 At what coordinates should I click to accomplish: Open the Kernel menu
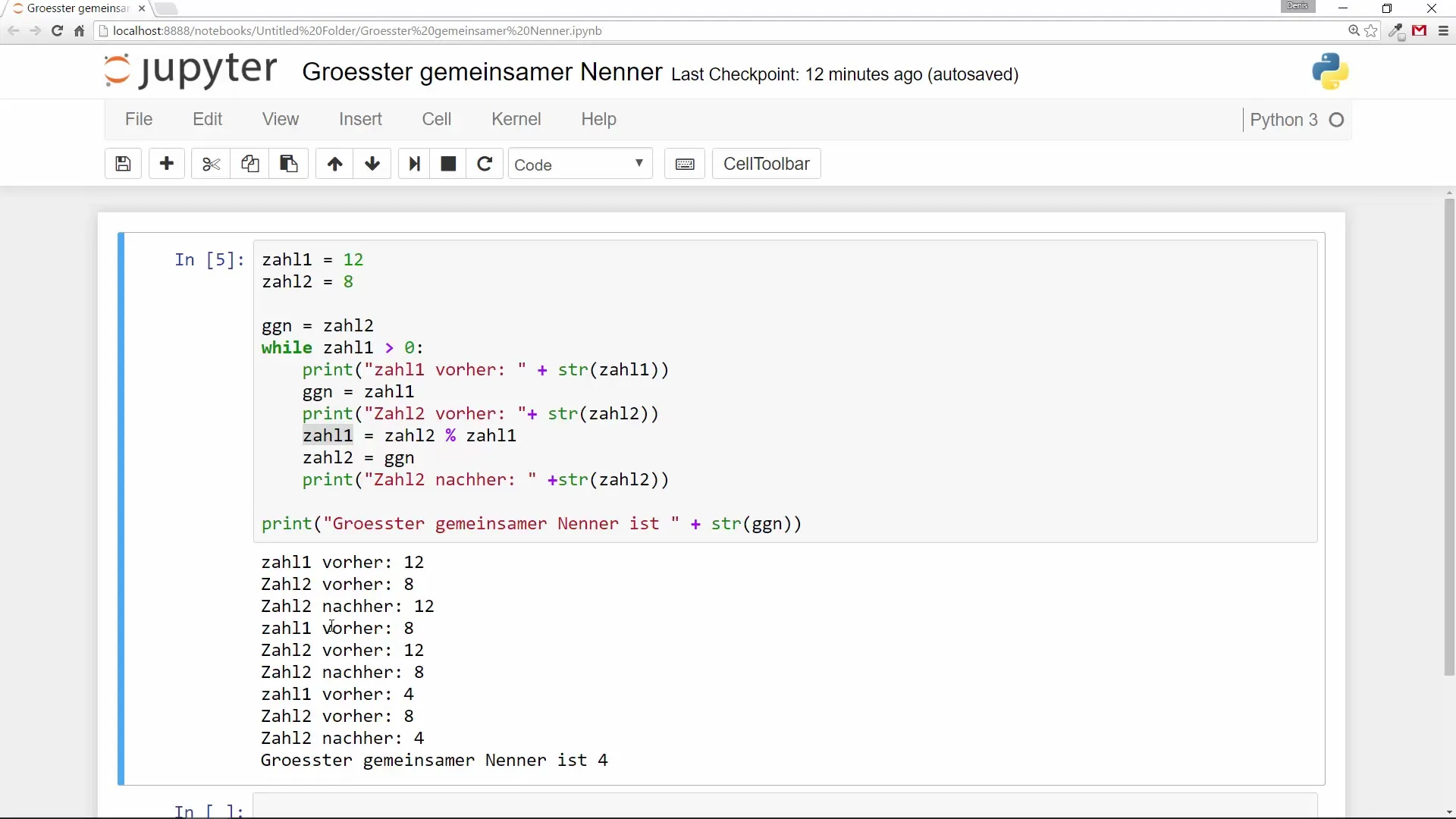click(516, 119)
